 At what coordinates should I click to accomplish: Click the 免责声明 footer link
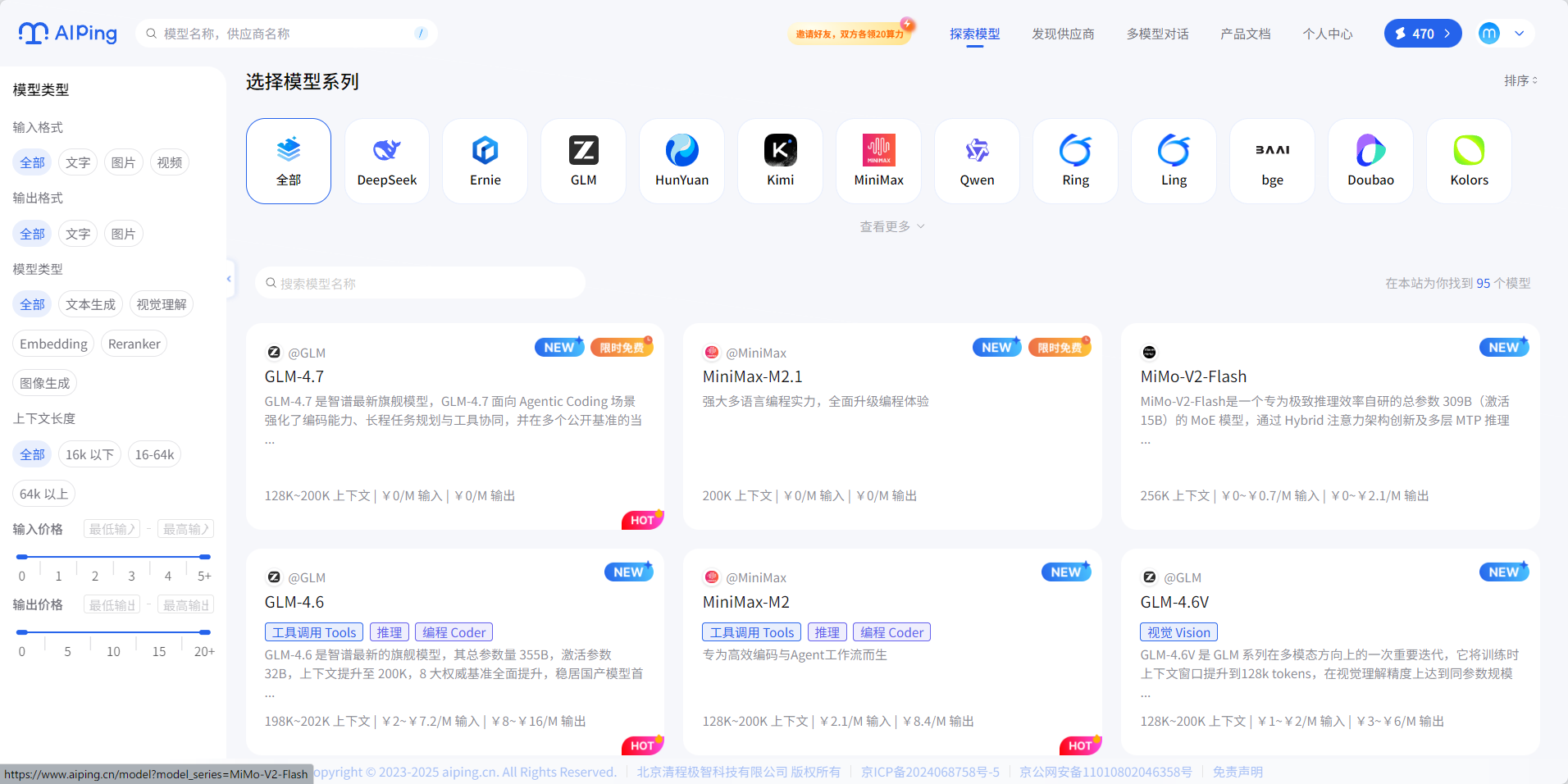point(1238,771)
